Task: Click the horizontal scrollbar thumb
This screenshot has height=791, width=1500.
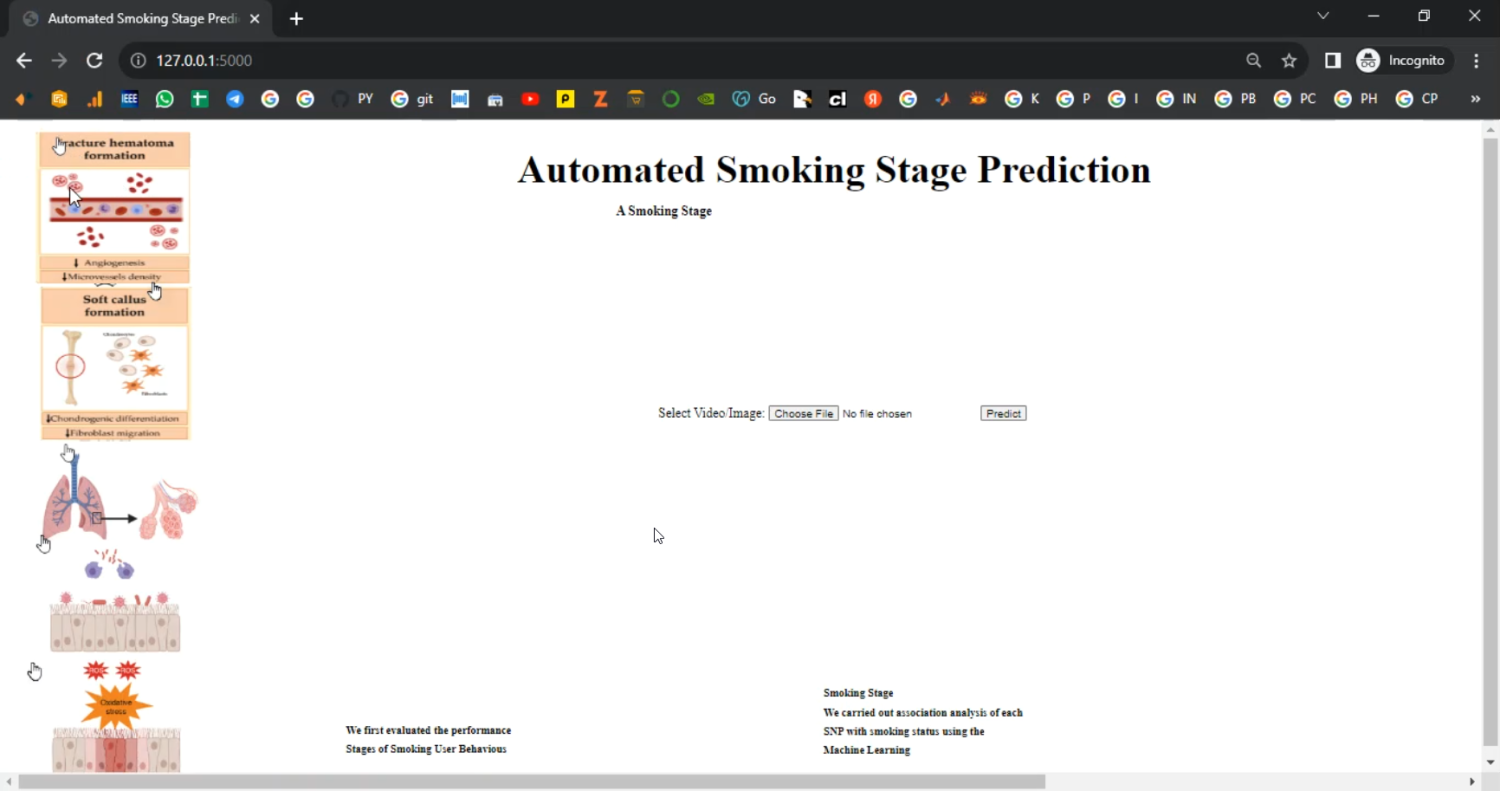Action: [532, 782]
